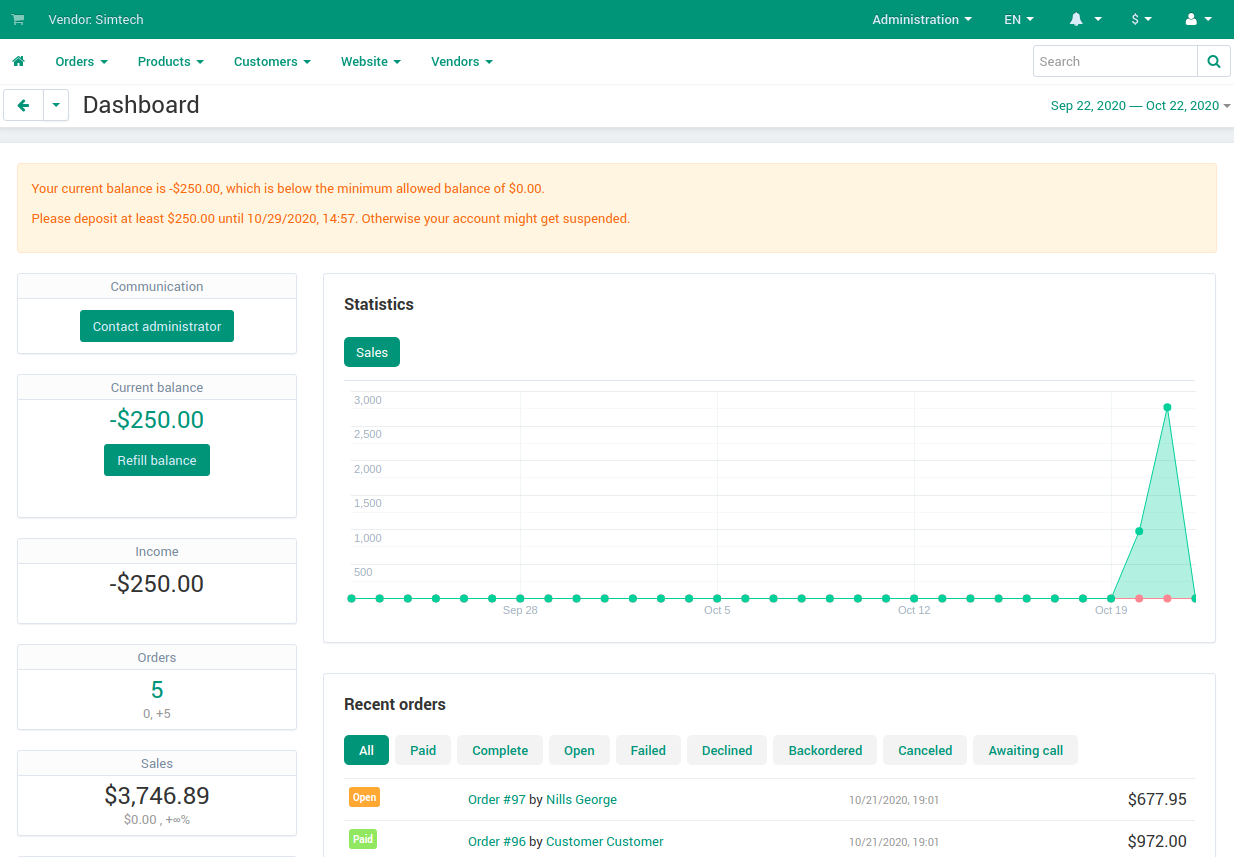Filter recent orders by Canceled
Screen dimensions: 1234x857
tap(925, 750)
